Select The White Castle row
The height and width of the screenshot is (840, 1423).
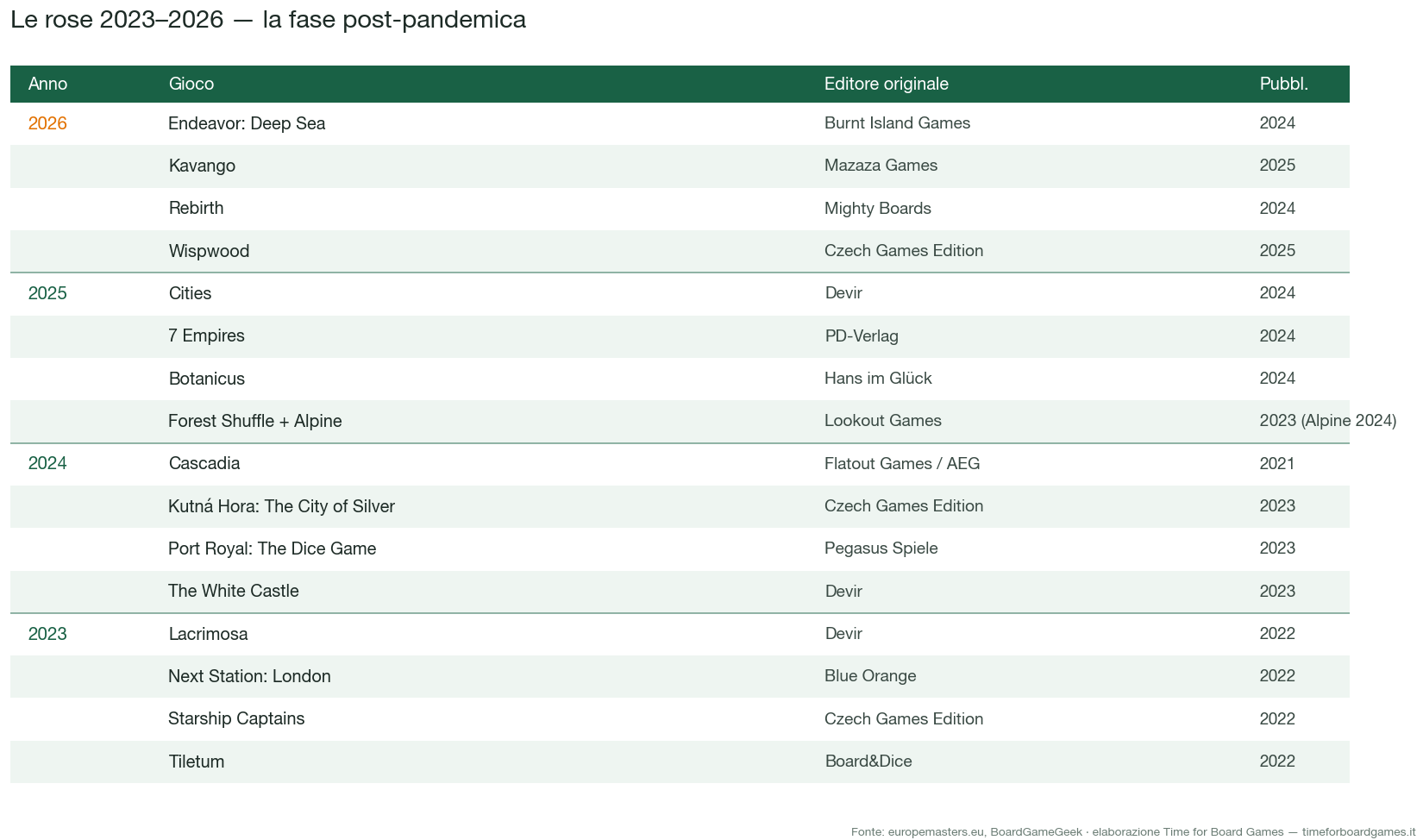[680, 592]
